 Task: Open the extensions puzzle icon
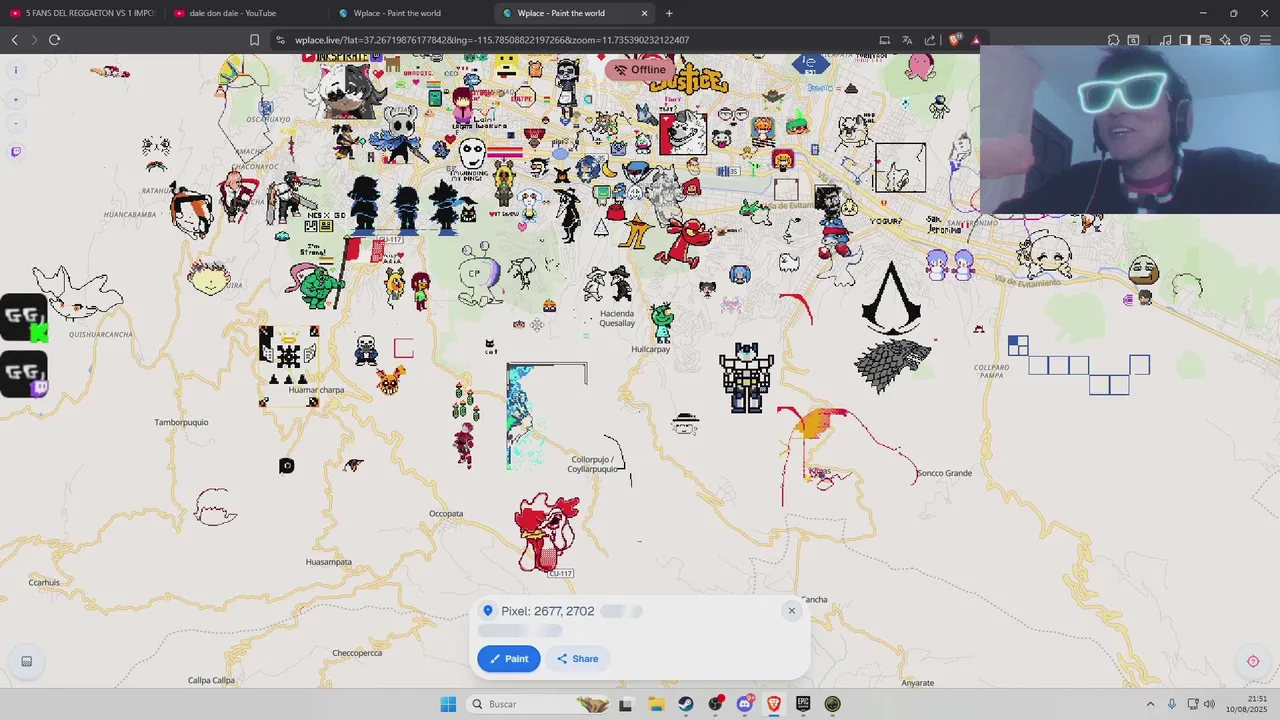point(1113,40)
